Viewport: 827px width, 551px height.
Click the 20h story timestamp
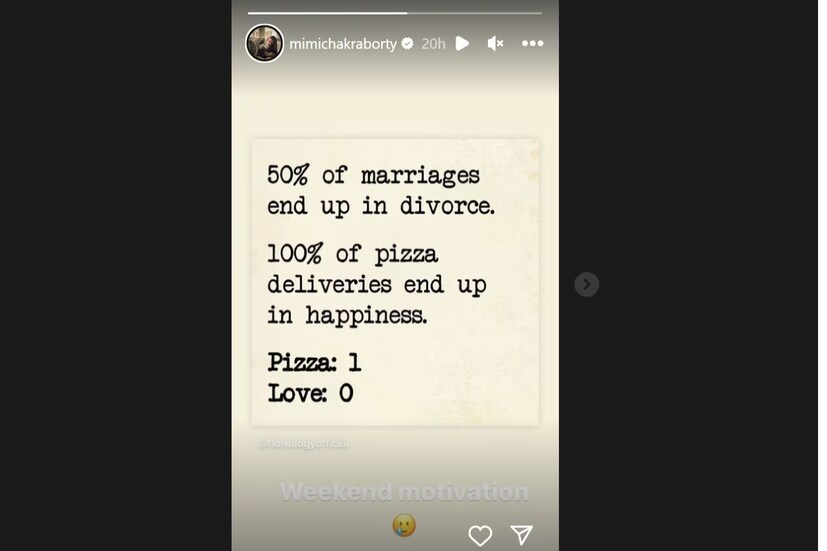point(433,44)
